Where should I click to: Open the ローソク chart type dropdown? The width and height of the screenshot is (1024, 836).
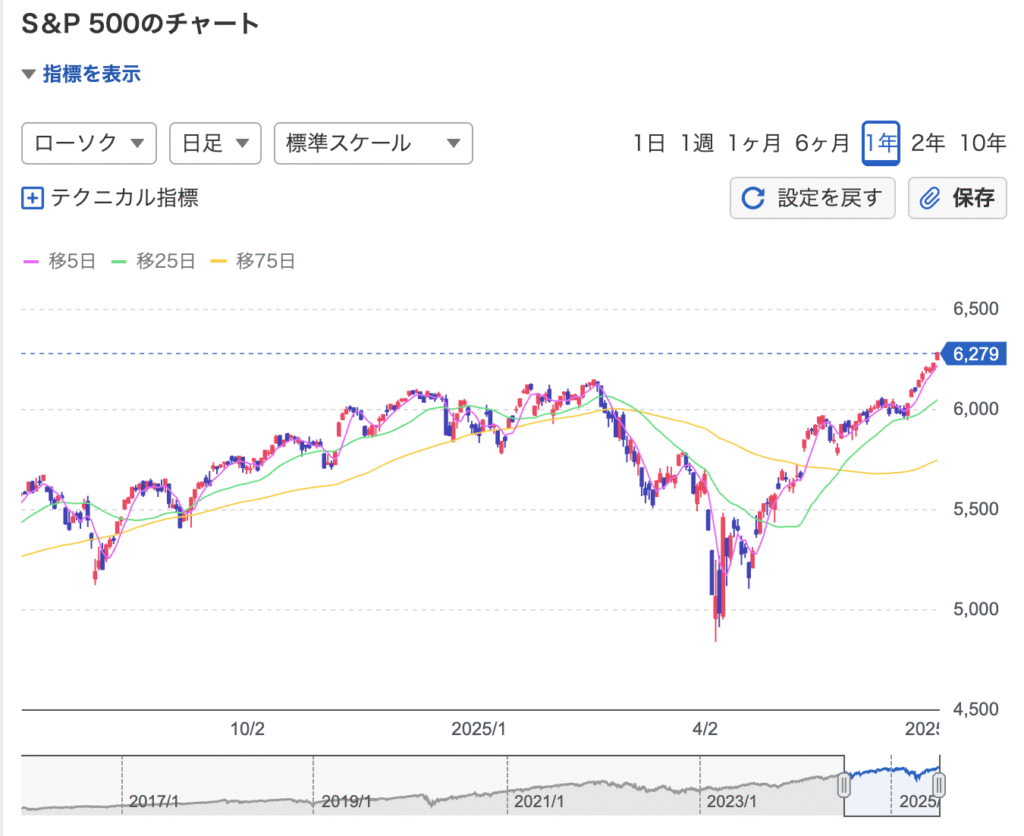(89, 143)
